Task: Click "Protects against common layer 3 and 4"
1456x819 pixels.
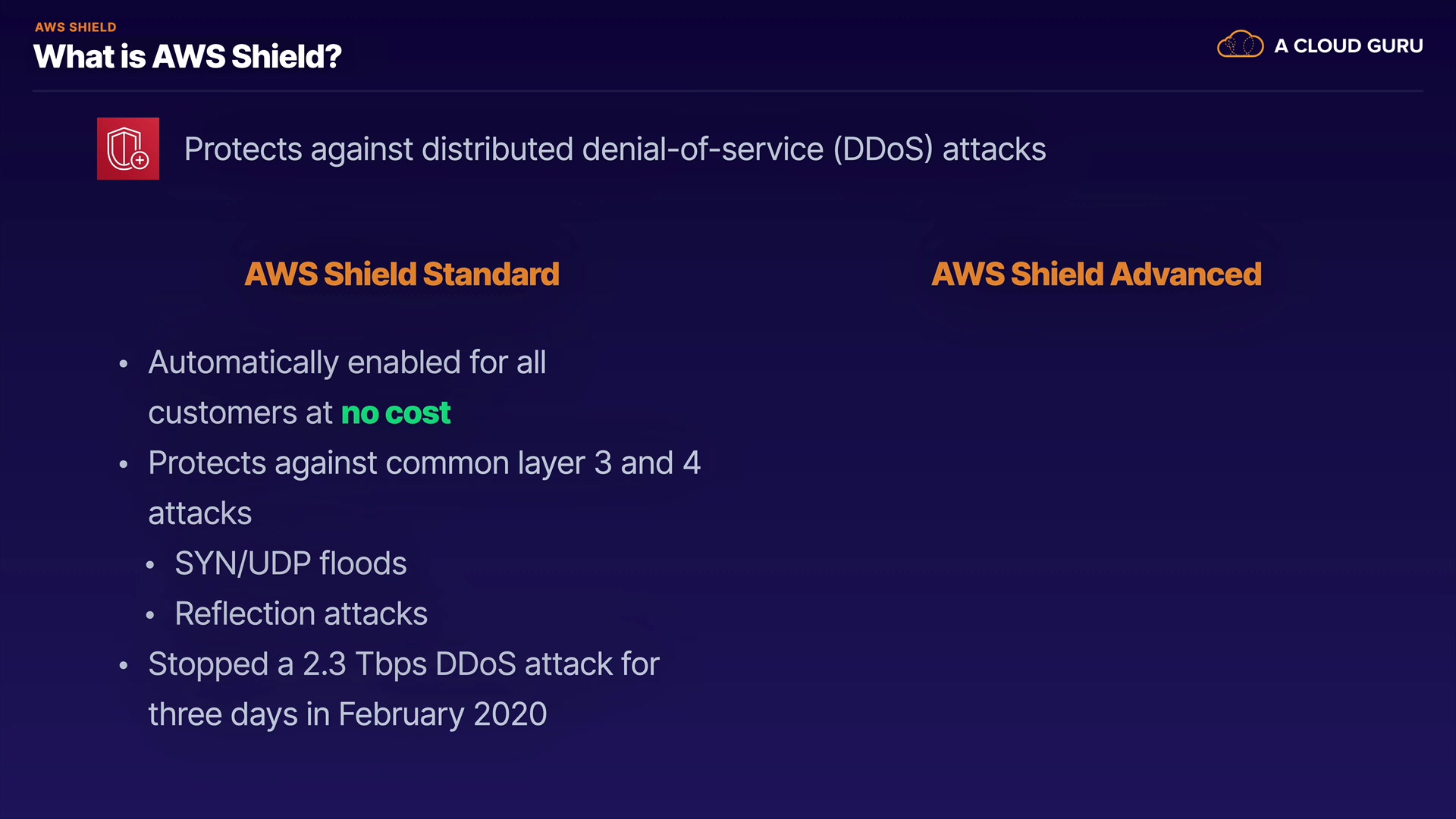Action: (425, 463)
